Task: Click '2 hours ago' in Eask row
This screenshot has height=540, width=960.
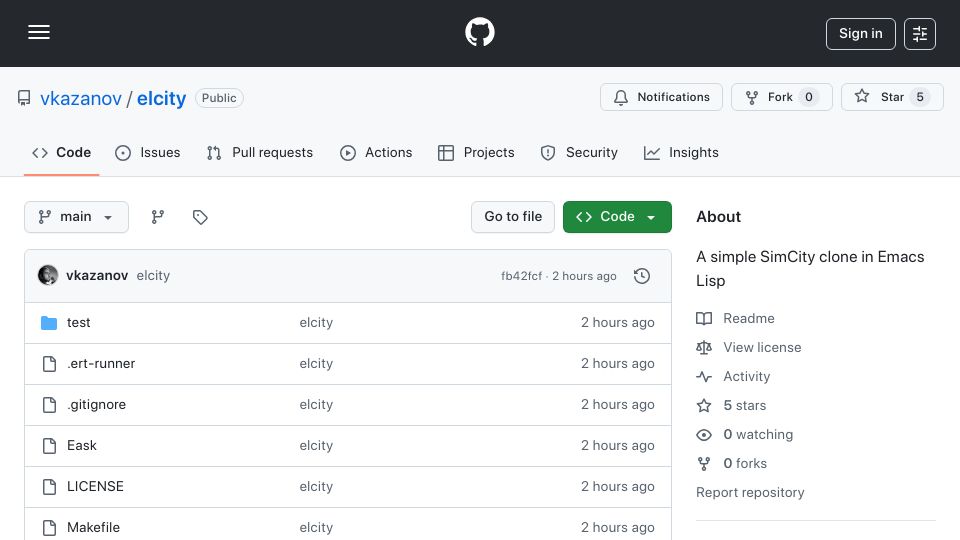Action: pyautogui.click(x=617, y=446)
